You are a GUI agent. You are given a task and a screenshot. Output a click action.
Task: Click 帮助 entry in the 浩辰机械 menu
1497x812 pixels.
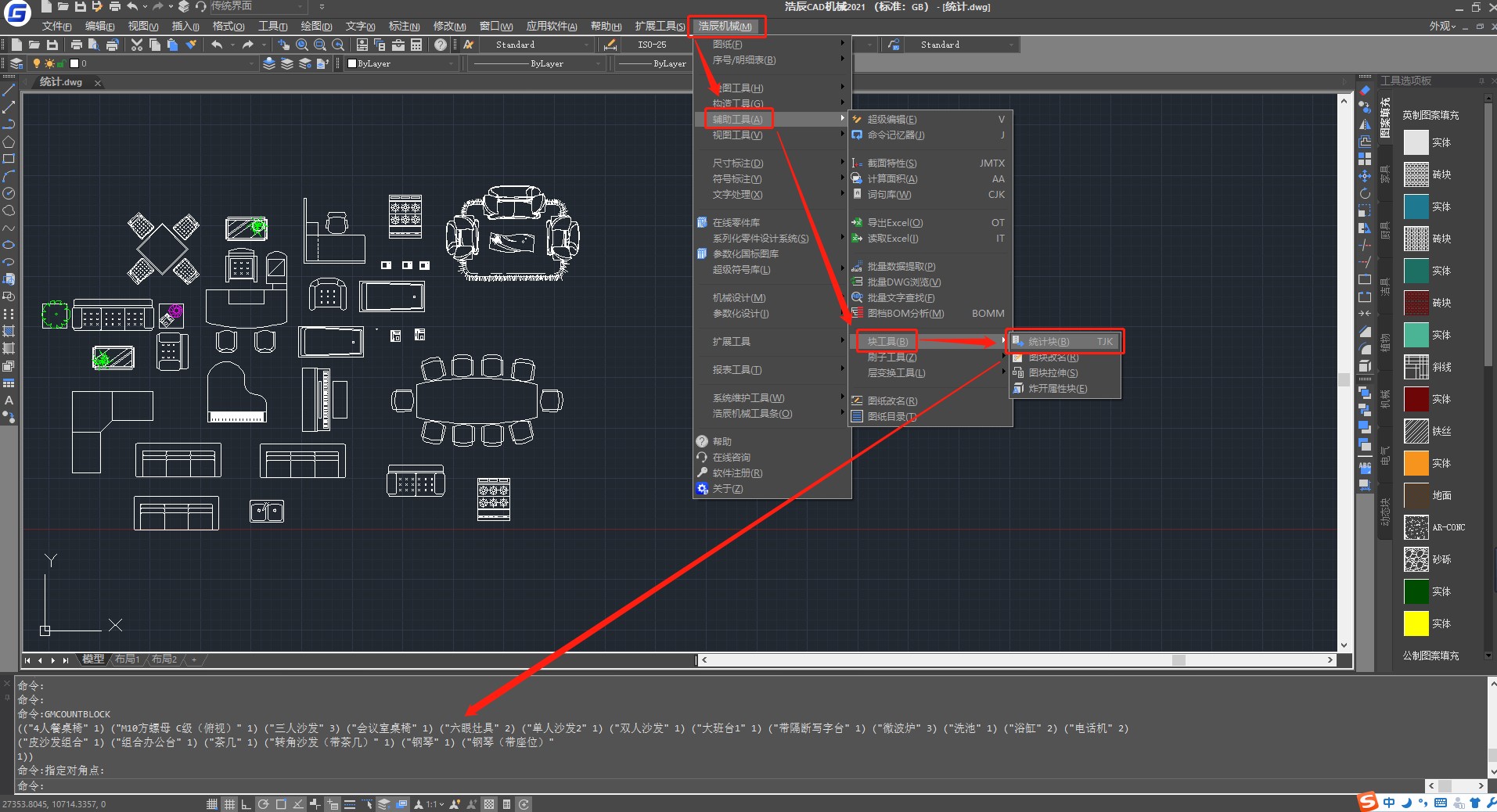722,442
